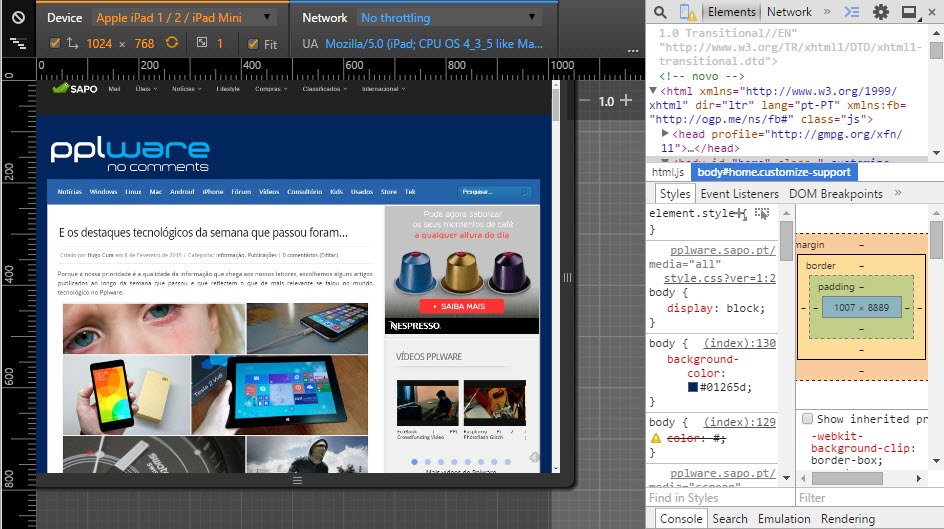The image size is (944, 529).
Task: Open the style.css?ver=1:2 source link
Action: pos(719,278)
